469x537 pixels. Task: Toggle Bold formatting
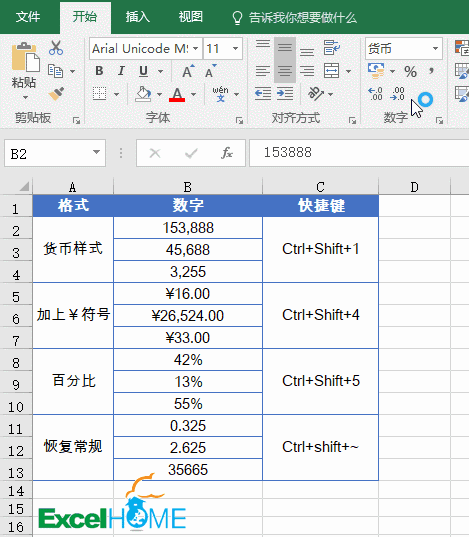tap(99, 71)
